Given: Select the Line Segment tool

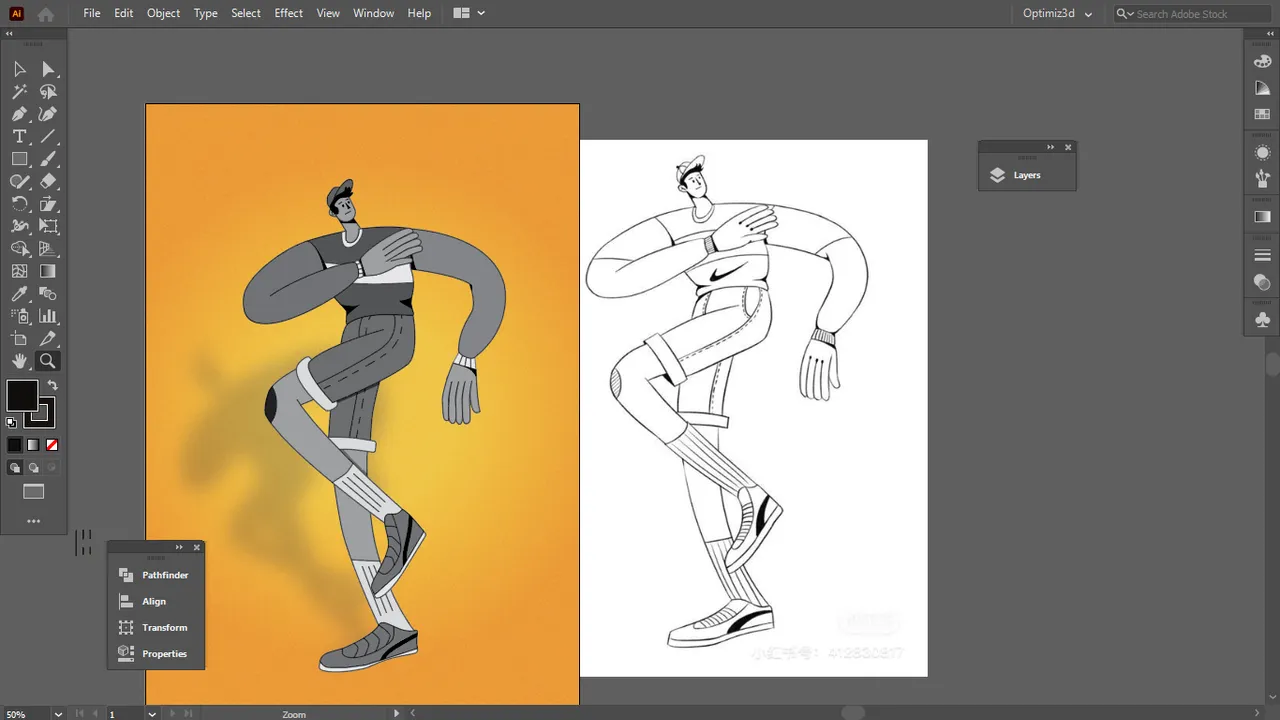Looking at the screenshot, I should pyautogui.click(x=47, y=137).
